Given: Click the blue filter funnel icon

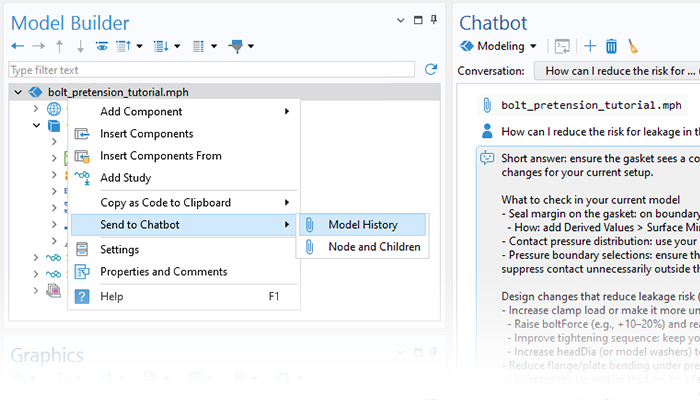Looking at the screenshot, I should pos(236,46).
